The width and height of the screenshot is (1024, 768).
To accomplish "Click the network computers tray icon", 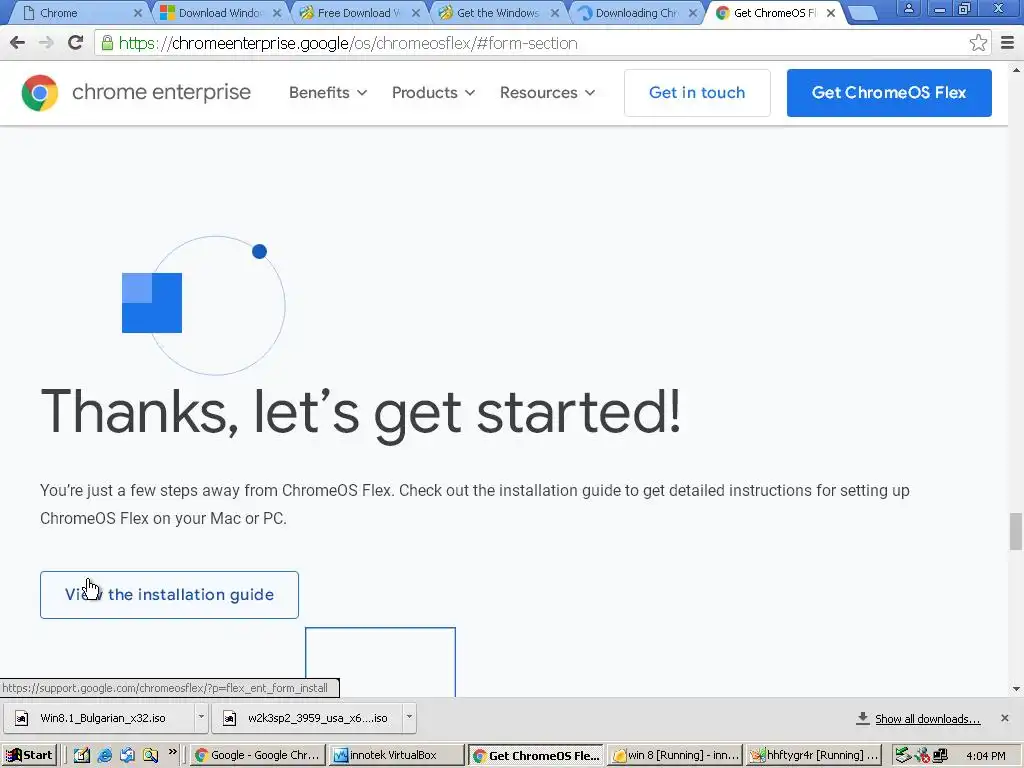I will click(940, 756).
